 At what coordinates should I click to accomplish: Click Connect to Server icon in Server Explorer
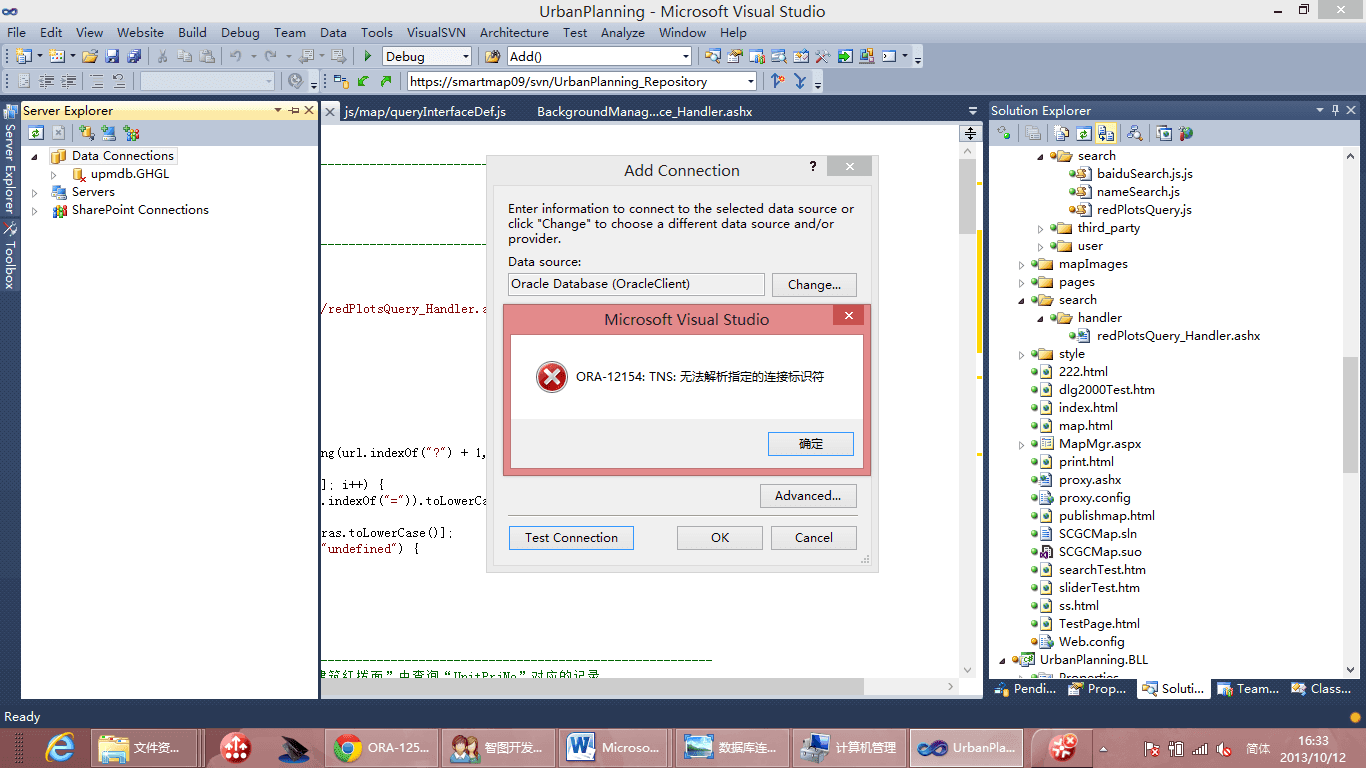(108, 133)
